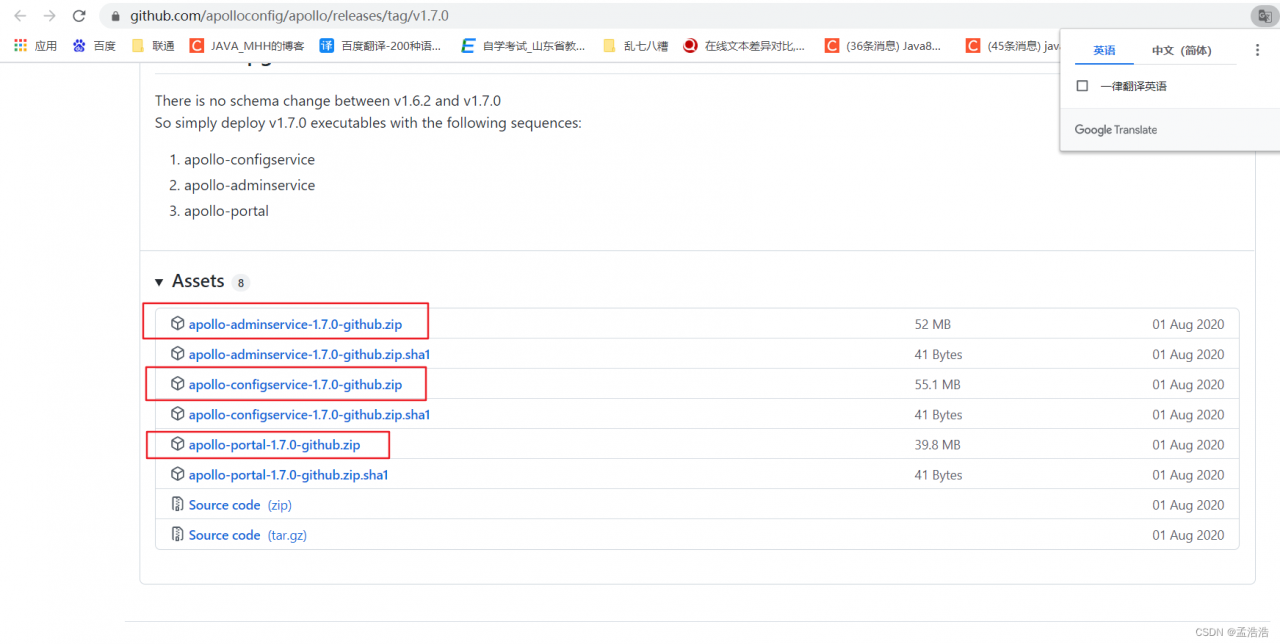Download Source code (tar.gz)
Viewport: 1280px width, 644px height.
248,535
